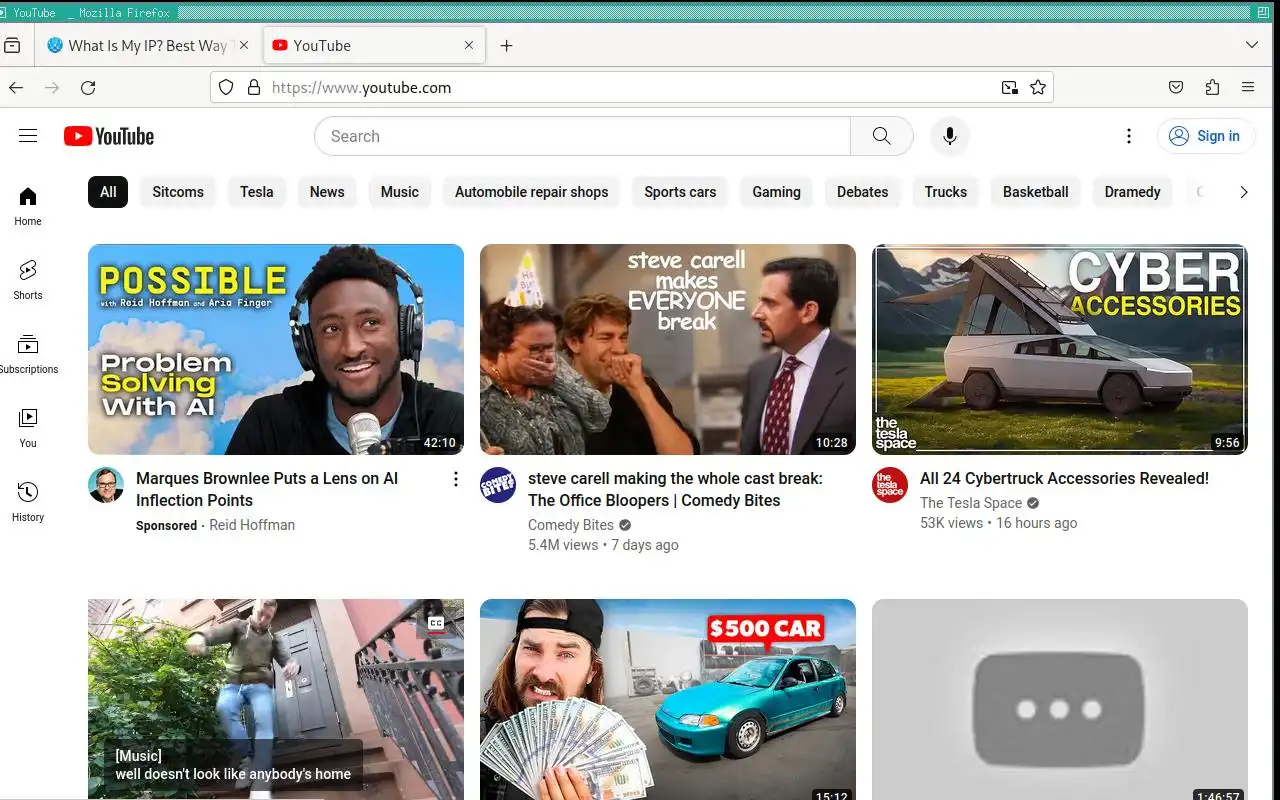1280x800 pixels.
Task: Play the Cyber Accessories thumbnail
Action: tap(1060, 349)
